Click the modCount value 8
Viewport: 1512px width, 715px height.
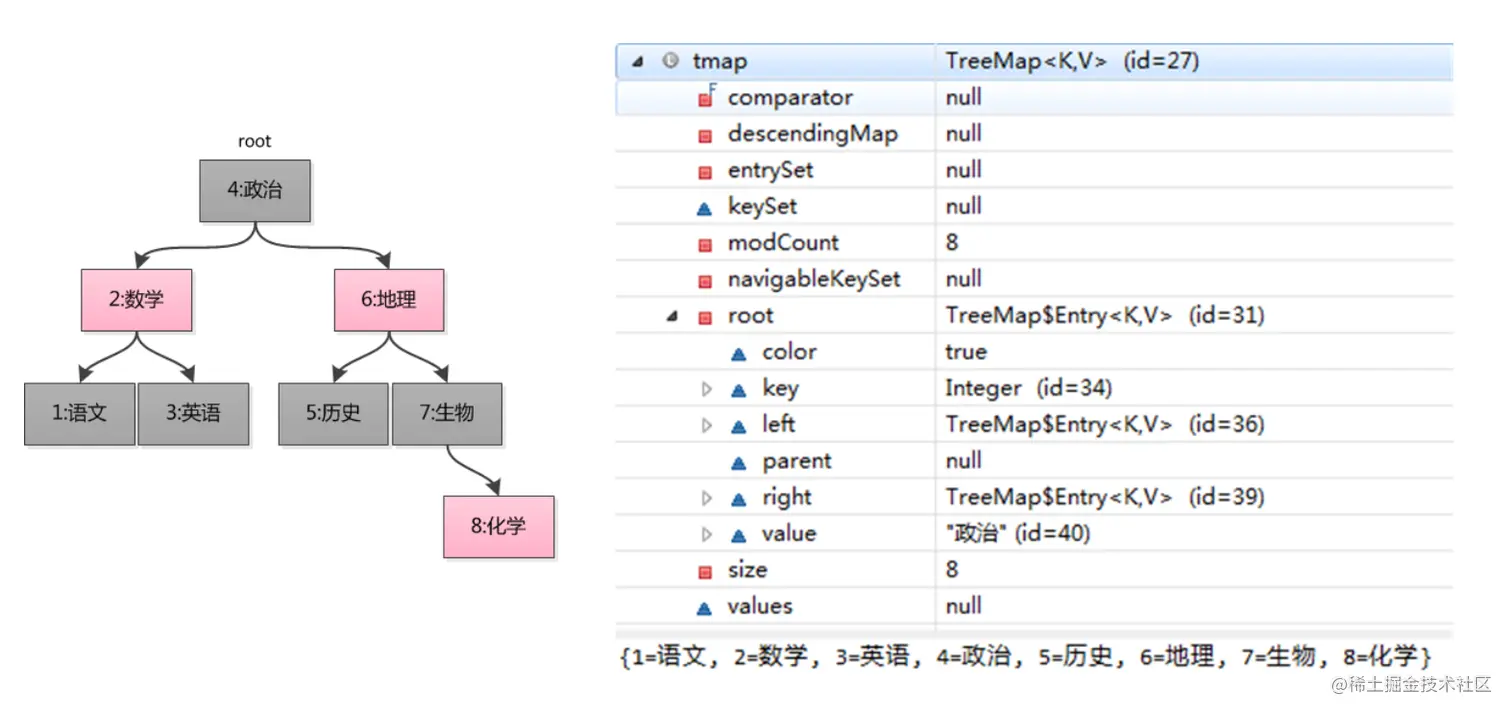[x=952, y=243]
